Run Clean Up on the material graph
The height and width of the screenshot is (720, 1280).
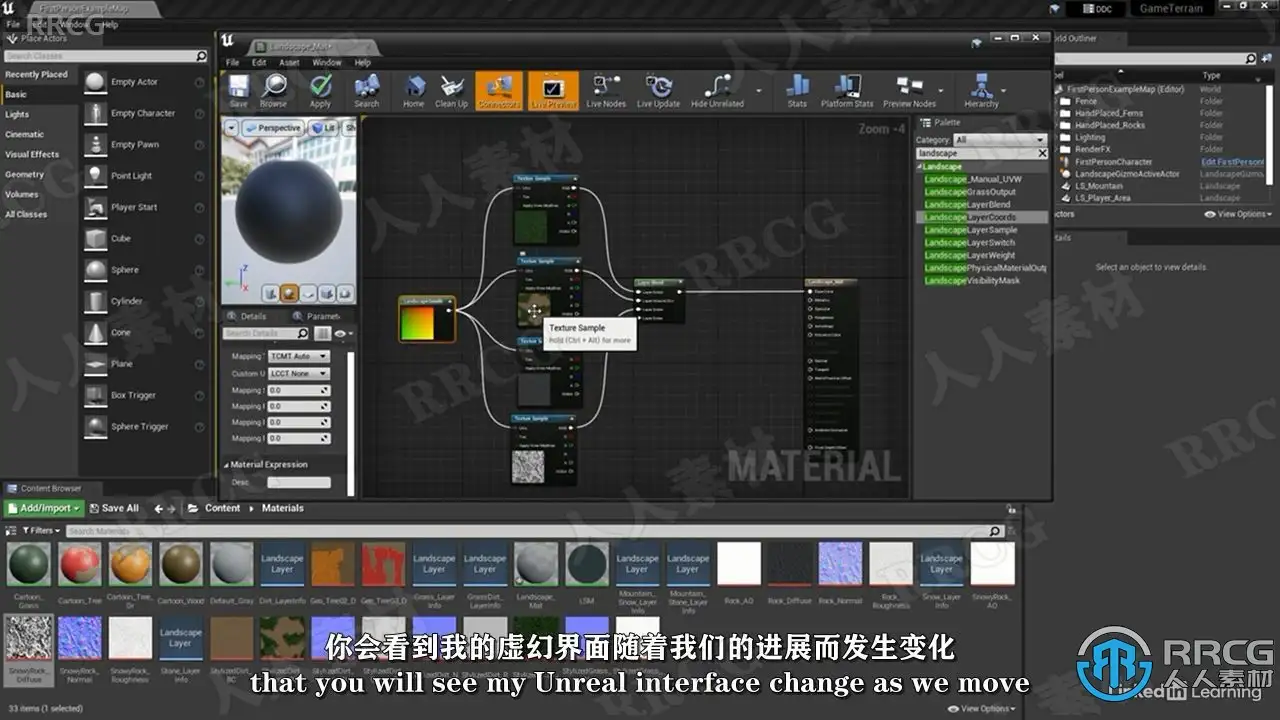(451, 90)
